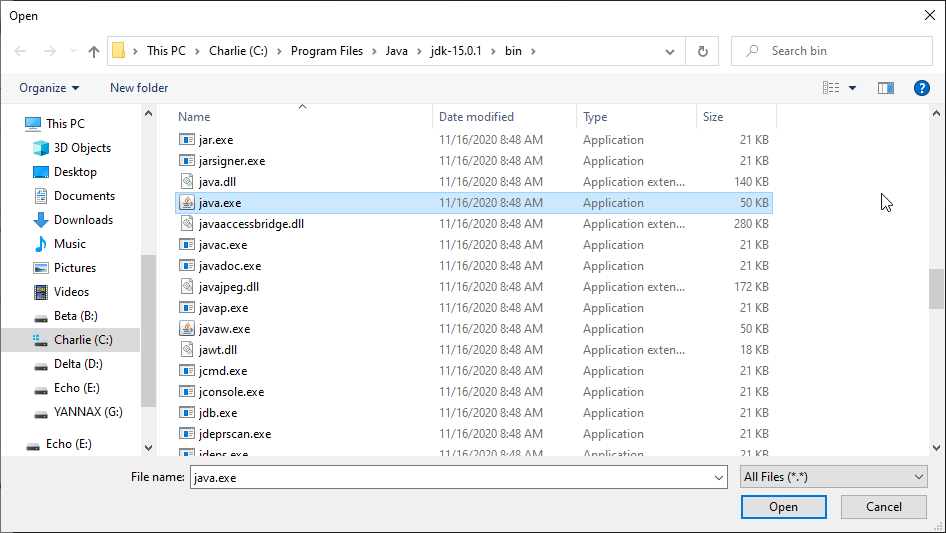Expand chevron after bin breadcrumb
The height and width of the screenshot is (533, 946).
click(533, 51)
